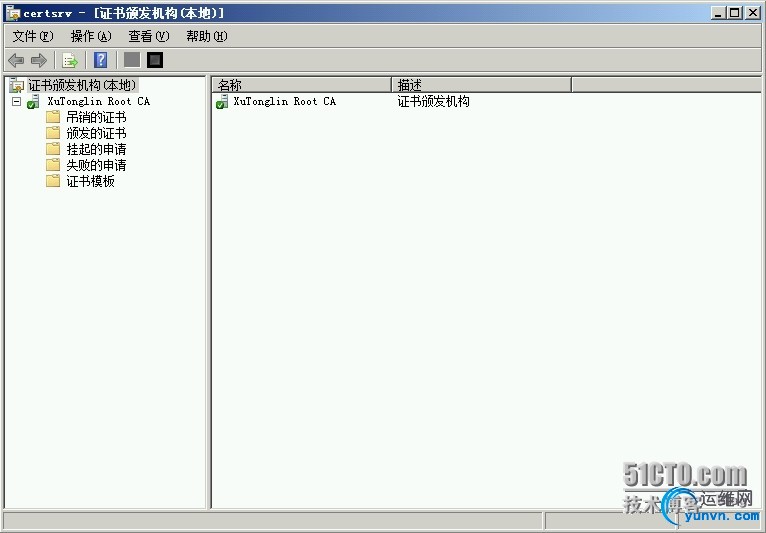The image size is (766, 533).
Task: Minimize the certsrv window
Action: (x=718, y=13)
